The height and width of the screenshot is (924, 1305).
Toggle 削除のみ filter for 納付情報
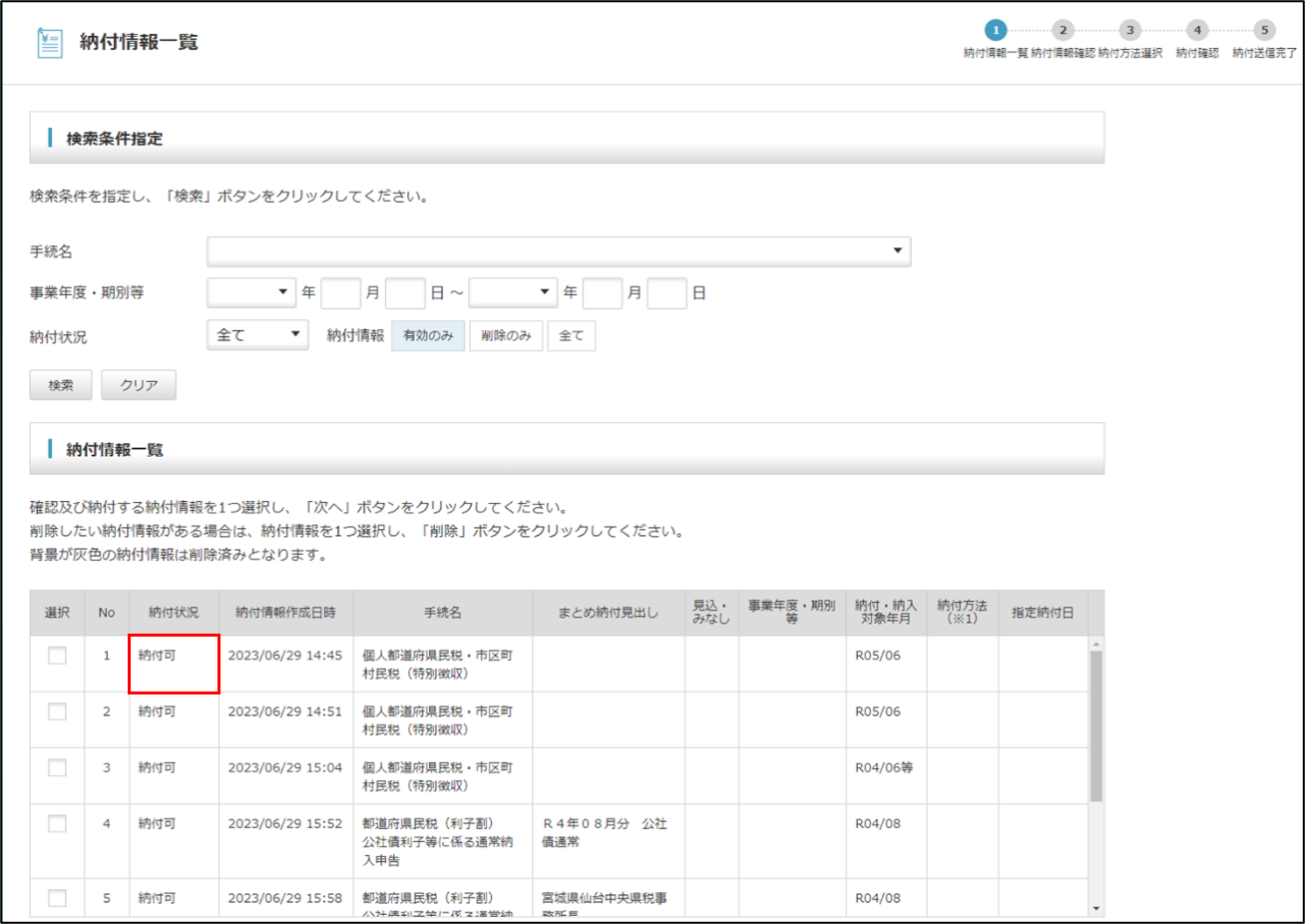(x=506, y=336)
